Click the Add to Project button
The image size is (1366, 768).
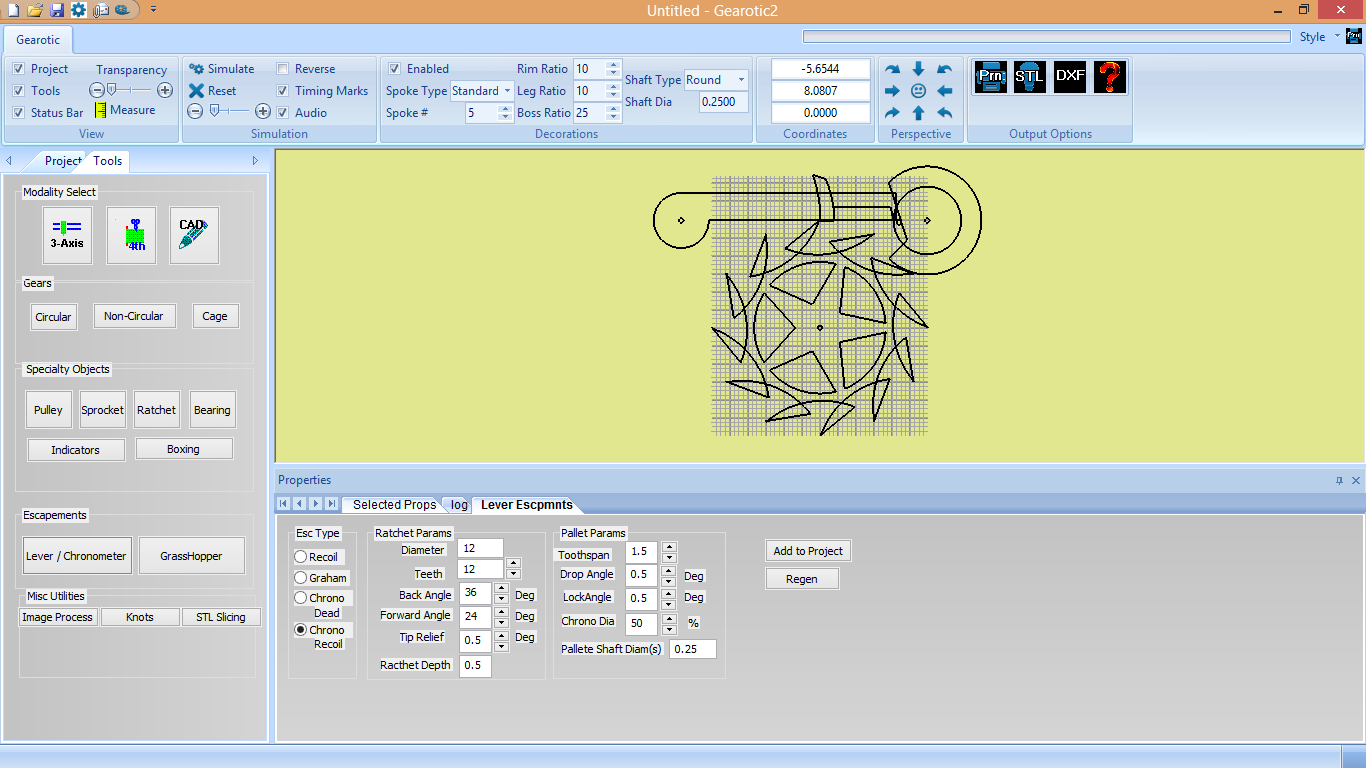808,551
